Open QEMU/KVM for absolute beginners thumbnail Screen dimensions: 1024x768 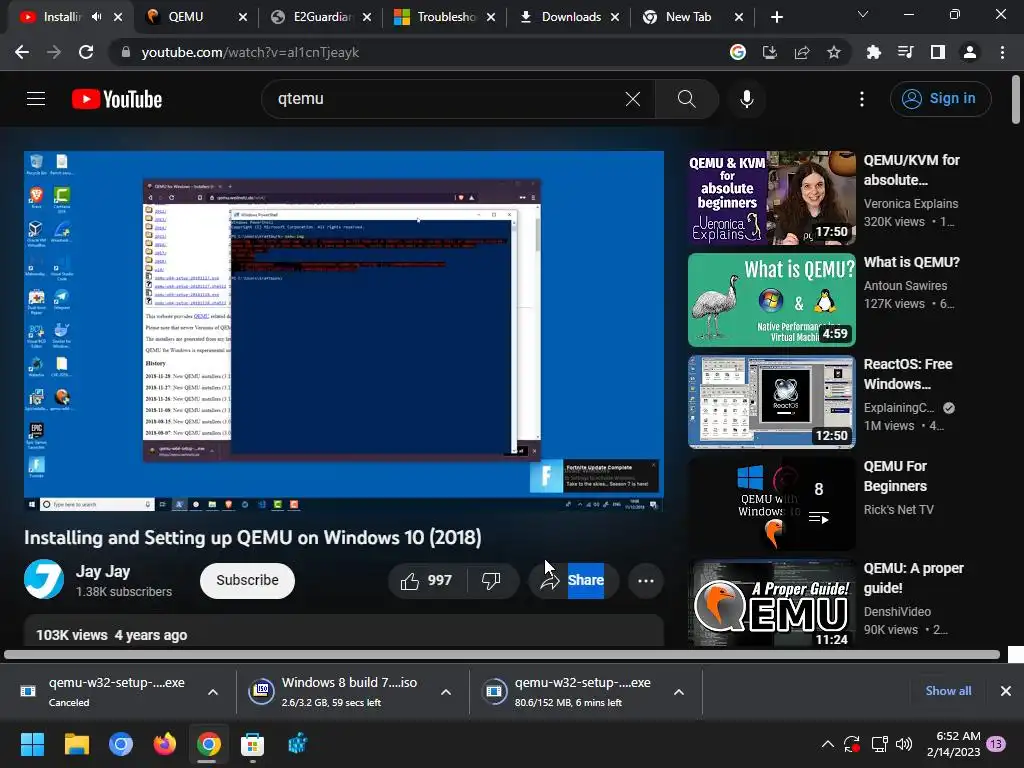(x=771, y=198)
